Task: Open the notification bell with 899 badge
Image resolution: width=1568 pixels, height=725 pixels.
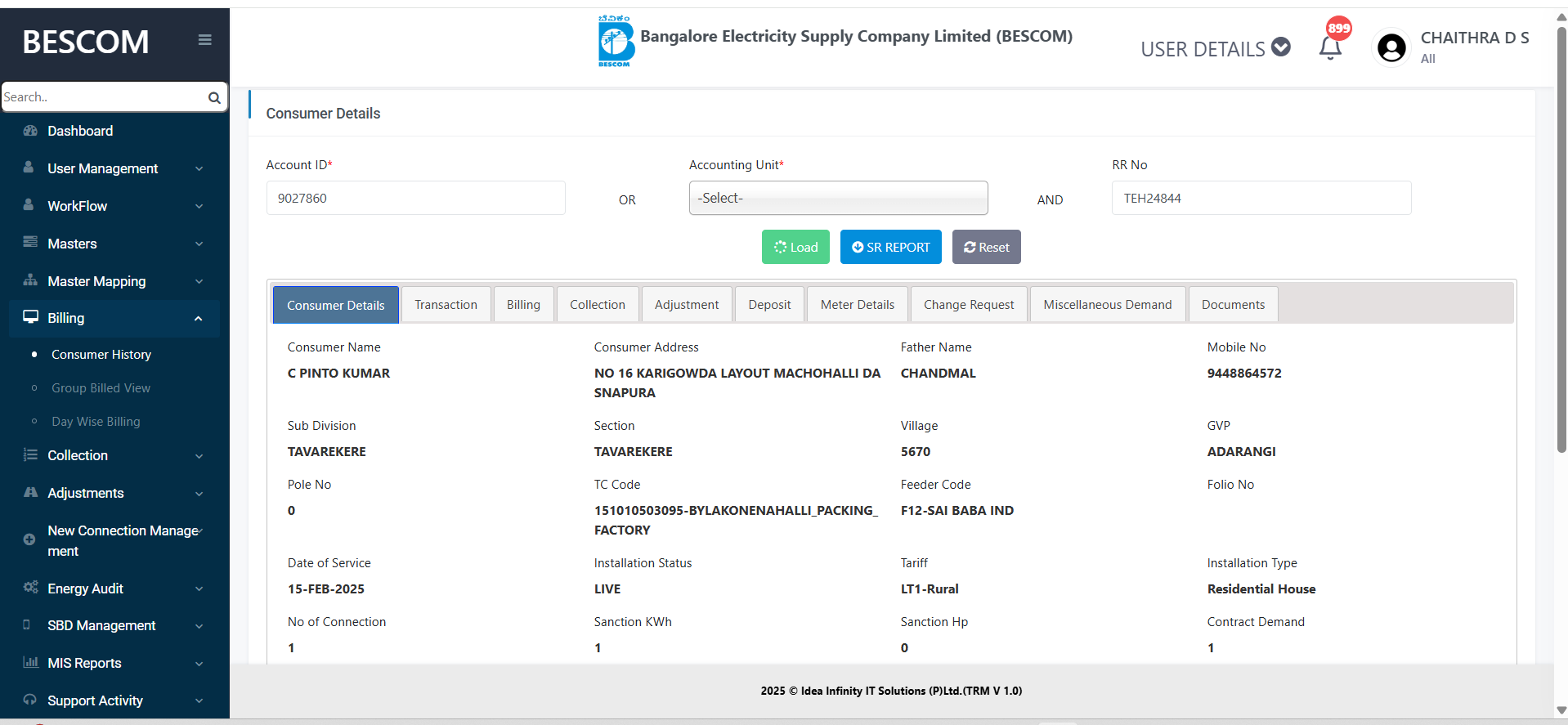Action: point(1331,47)
